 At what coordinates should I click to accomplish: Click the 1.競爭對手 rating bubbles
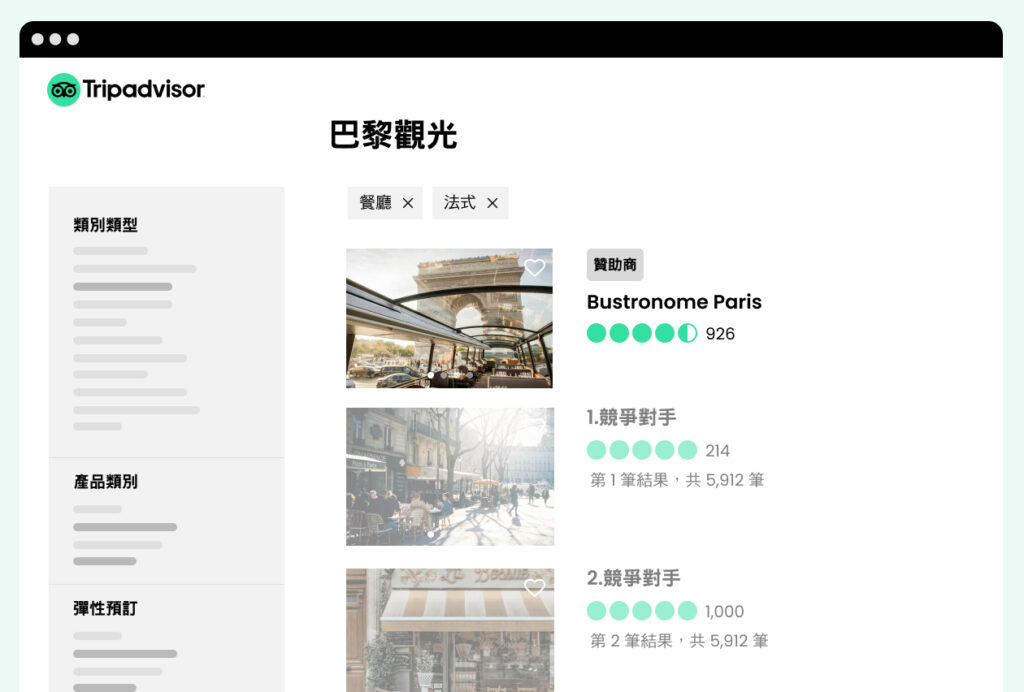pyautogui.click(x=642, y=450)
